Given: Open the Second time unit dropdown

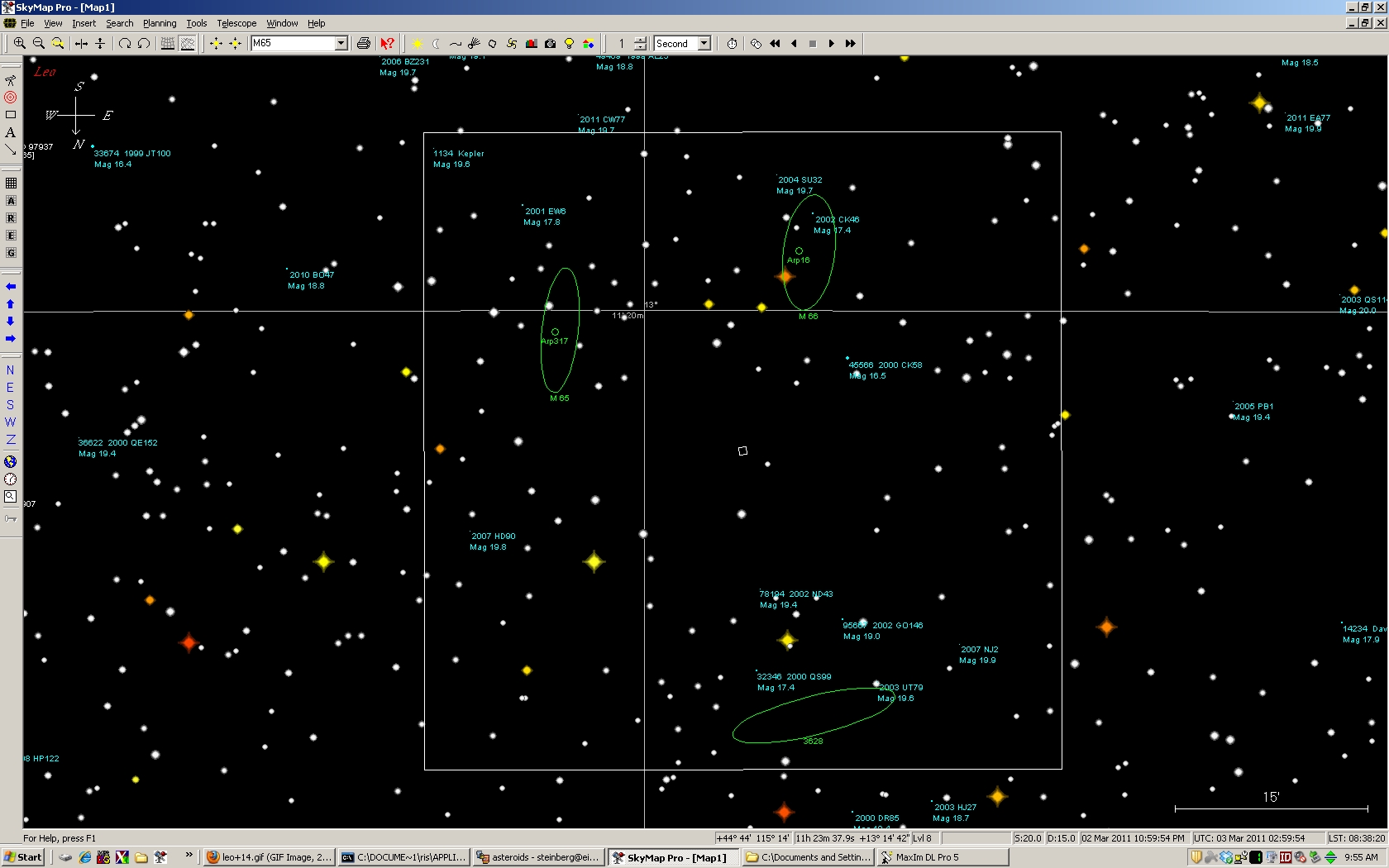Looking at the screenshot, I should coord(704,43).
